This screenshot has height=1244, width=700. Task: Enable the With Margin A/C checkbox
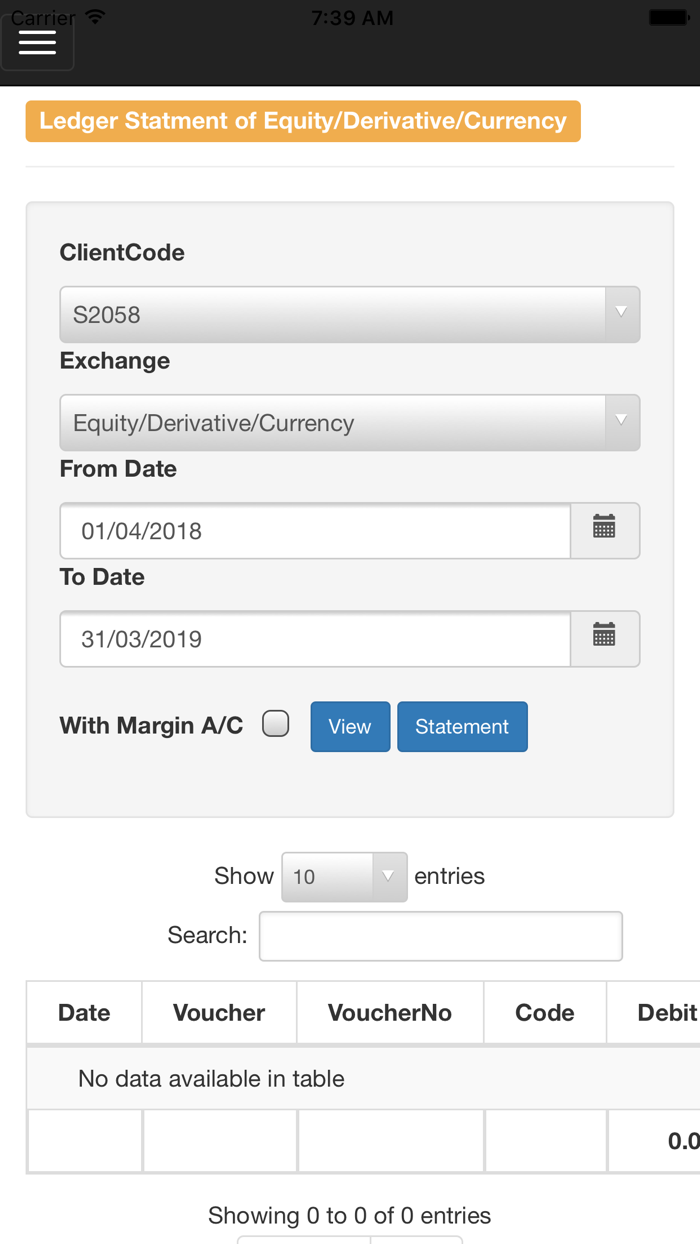[x=273, y=721]
